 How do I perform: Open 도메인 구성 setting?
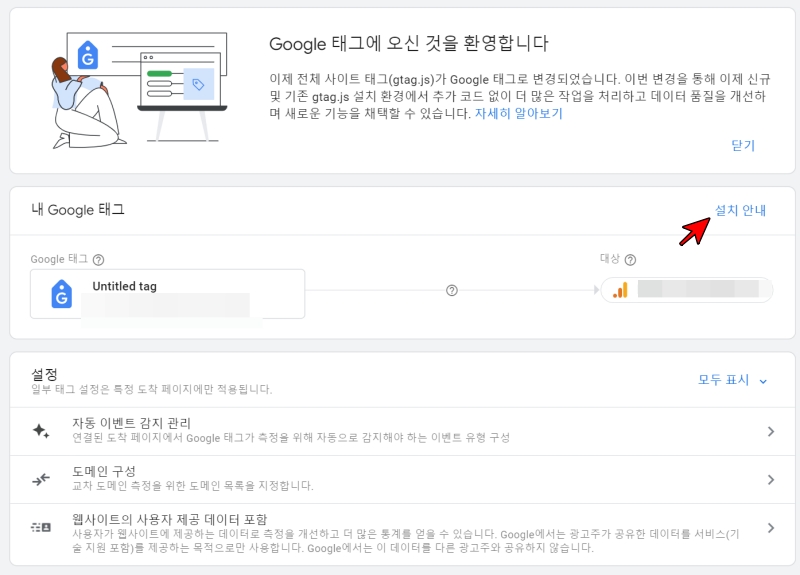click(x=402, y=479)
